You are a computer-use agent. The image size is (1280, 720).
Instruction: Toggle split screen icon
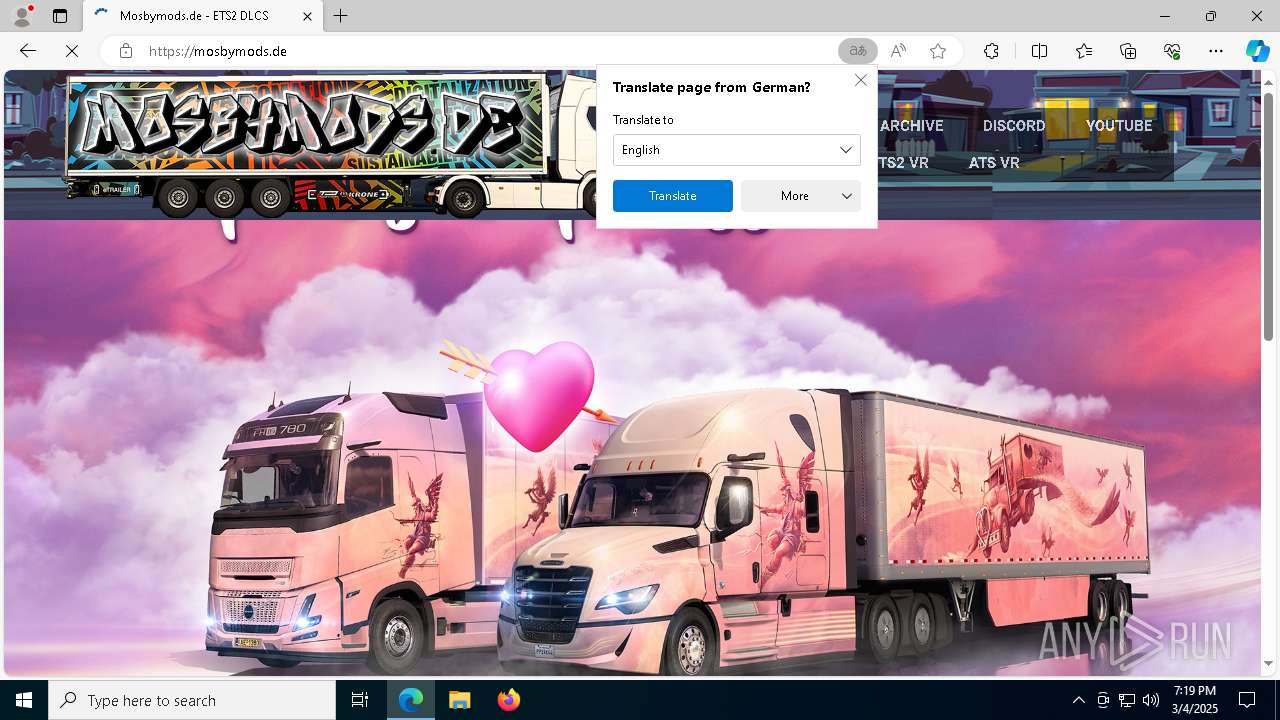(x=1039, y=51)
